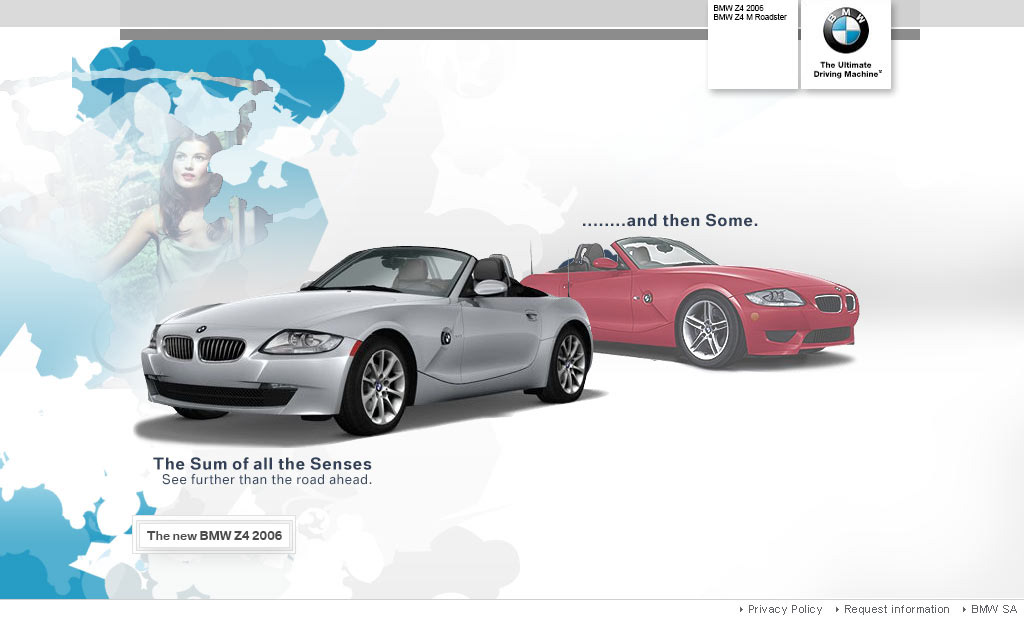Open the BMW Z4 M Roadster menu link

pyautogui.click(x=750, y=17)
